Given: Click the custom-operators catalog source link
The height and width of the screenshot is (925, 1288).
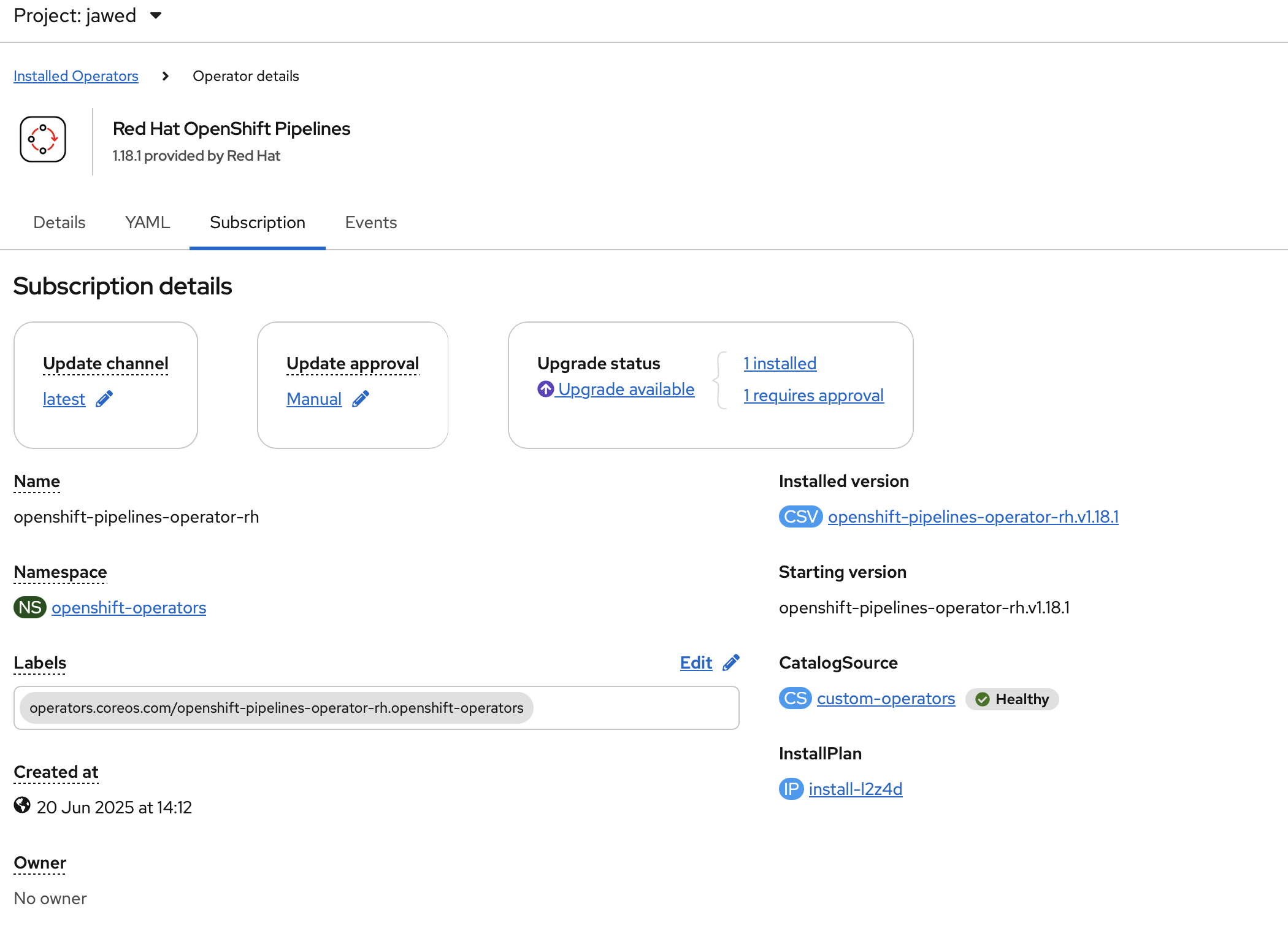Looking at the screenshot, I should pos(886,699).
